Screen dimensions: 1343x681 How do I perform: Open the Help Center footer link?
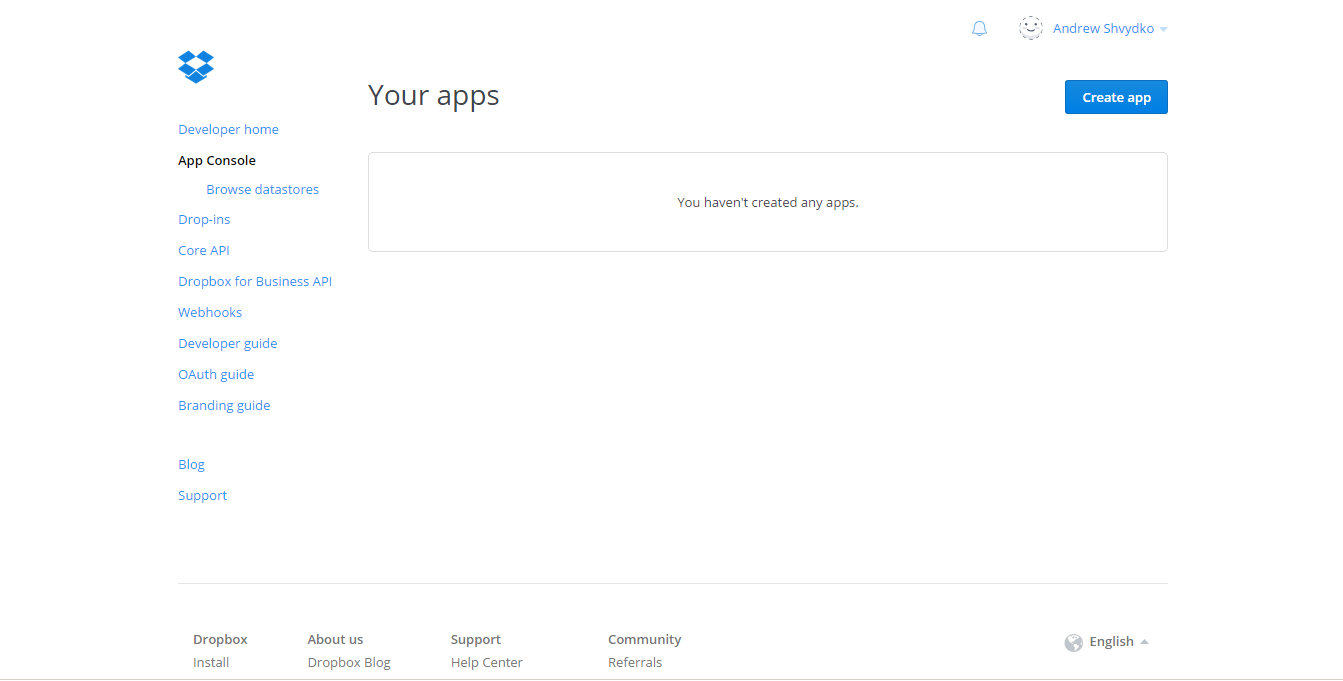tap(487, 662)
